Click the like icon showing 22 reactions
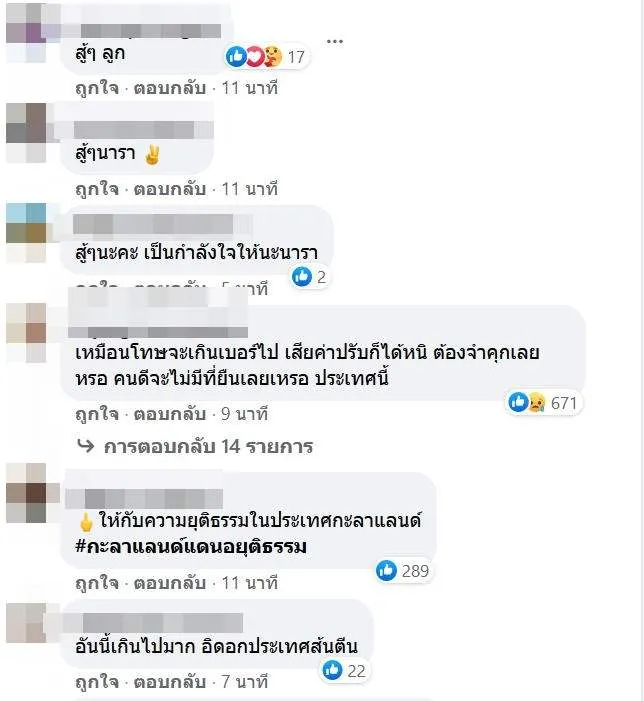This screenshot has width=644, height=701. (333, 670)
